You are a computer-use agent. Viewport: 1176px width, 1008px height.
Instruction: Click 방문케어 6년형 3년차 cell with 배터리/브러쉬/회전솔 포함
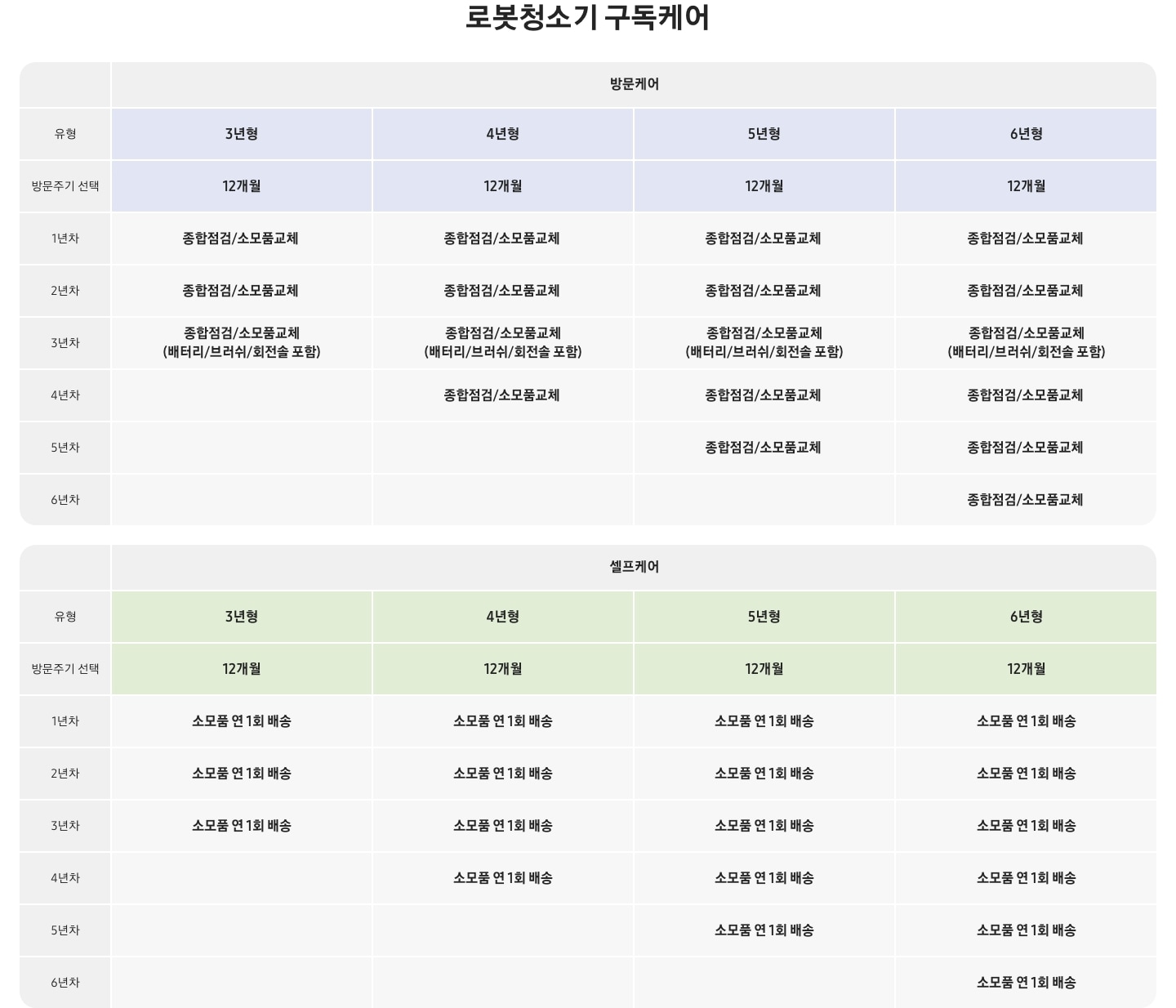pyautogui.click(x=1027, y=342)
